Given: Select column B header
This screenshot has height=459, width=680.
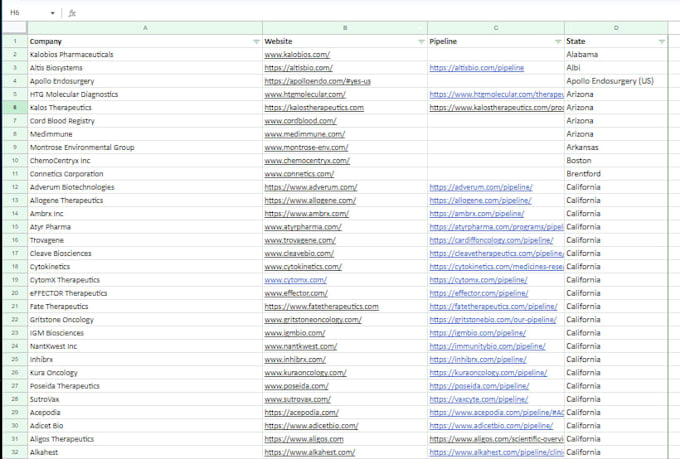Looking at the screenshot, I should pyautogui.click(x=345, y=28).
